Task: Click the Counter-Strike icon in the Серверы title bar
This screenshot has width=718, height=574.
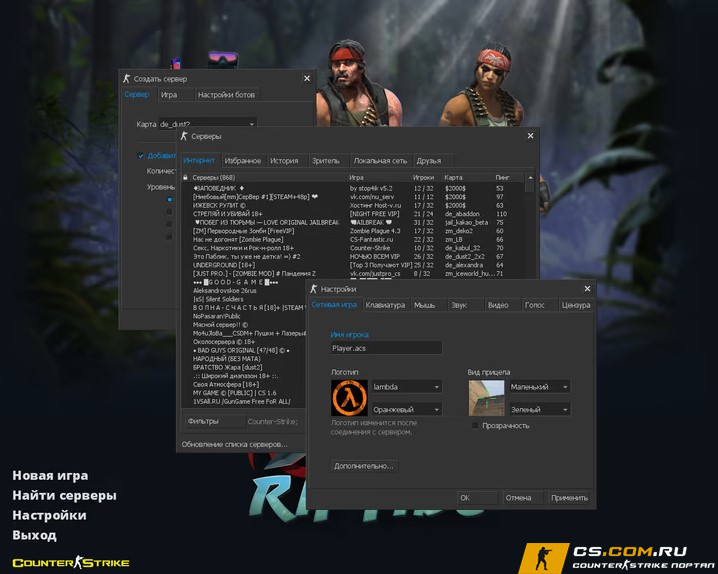Action: [184, 136]
